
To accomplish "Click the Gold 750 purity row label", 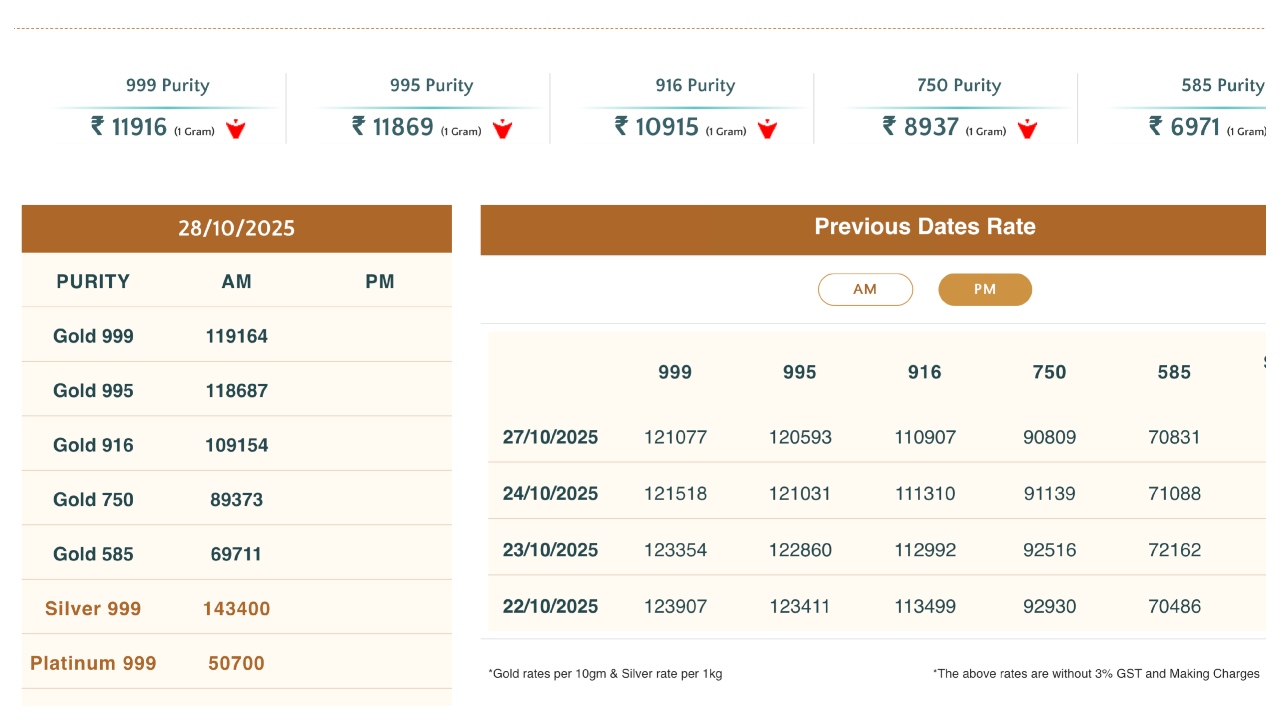I will click(x=93, y=499).
